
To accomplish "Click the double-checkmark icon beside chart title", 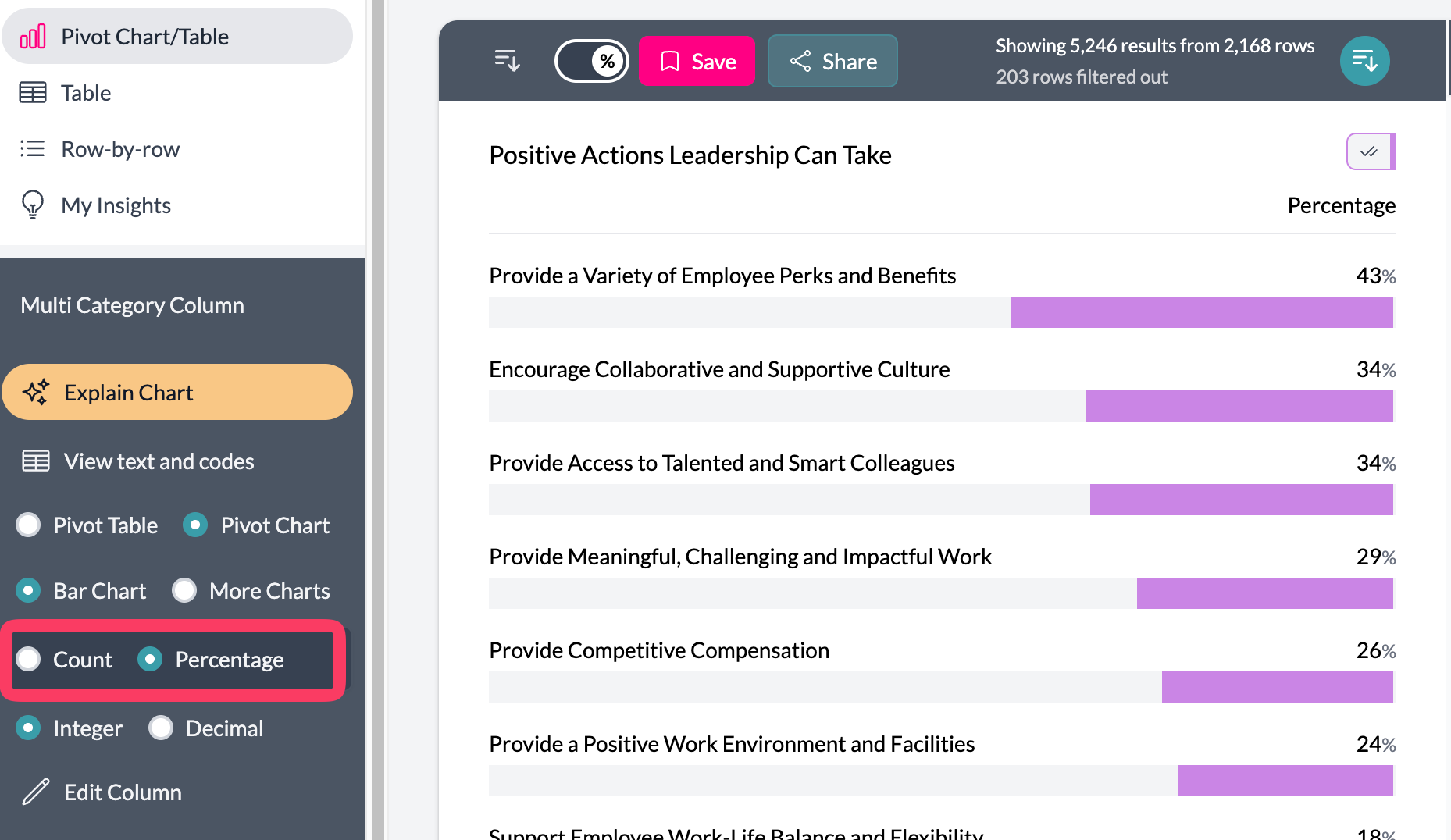I will click(1370, 151).
